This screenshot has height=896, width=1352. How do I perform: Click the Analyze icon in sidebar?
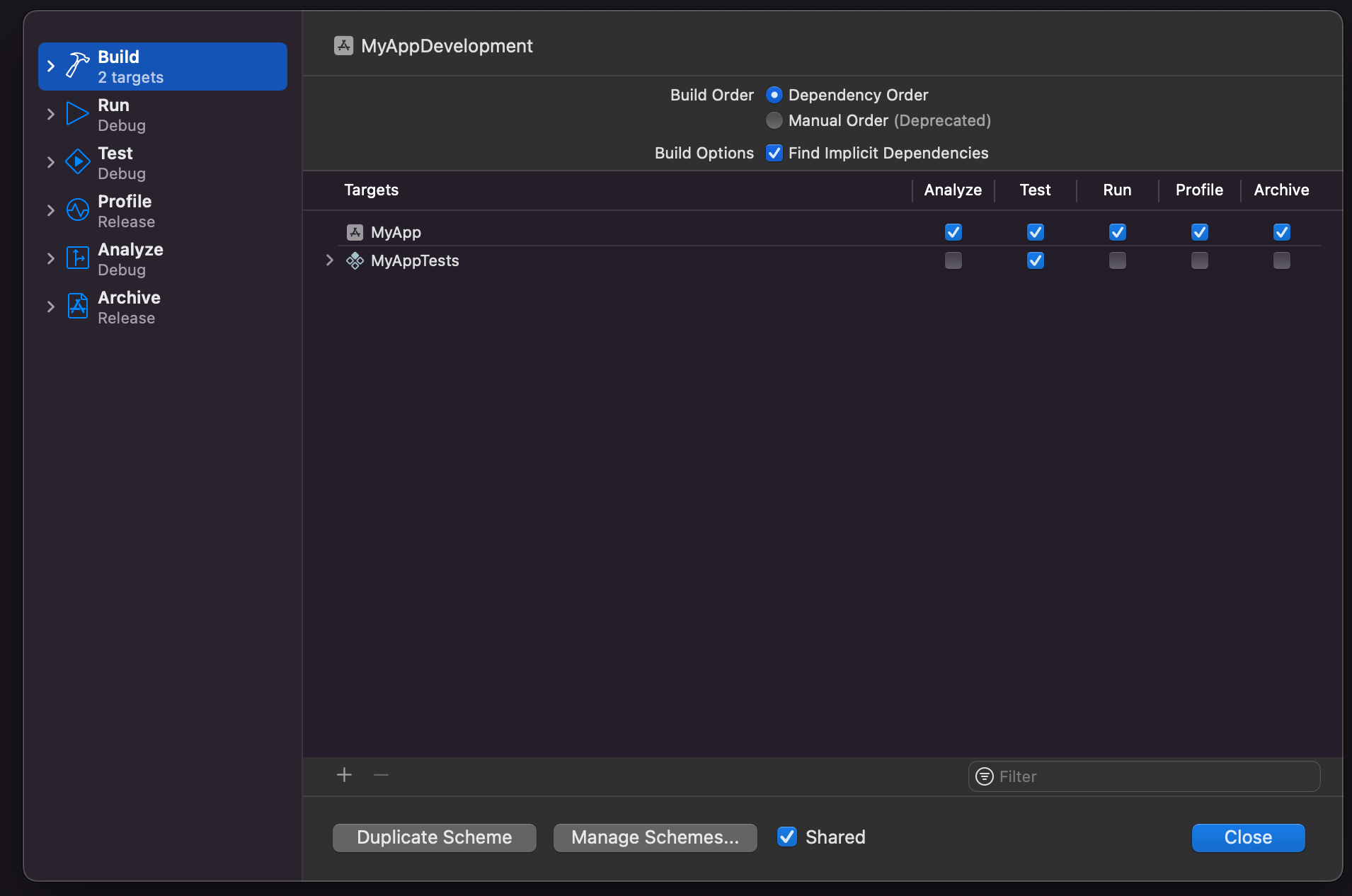[77, 258]
